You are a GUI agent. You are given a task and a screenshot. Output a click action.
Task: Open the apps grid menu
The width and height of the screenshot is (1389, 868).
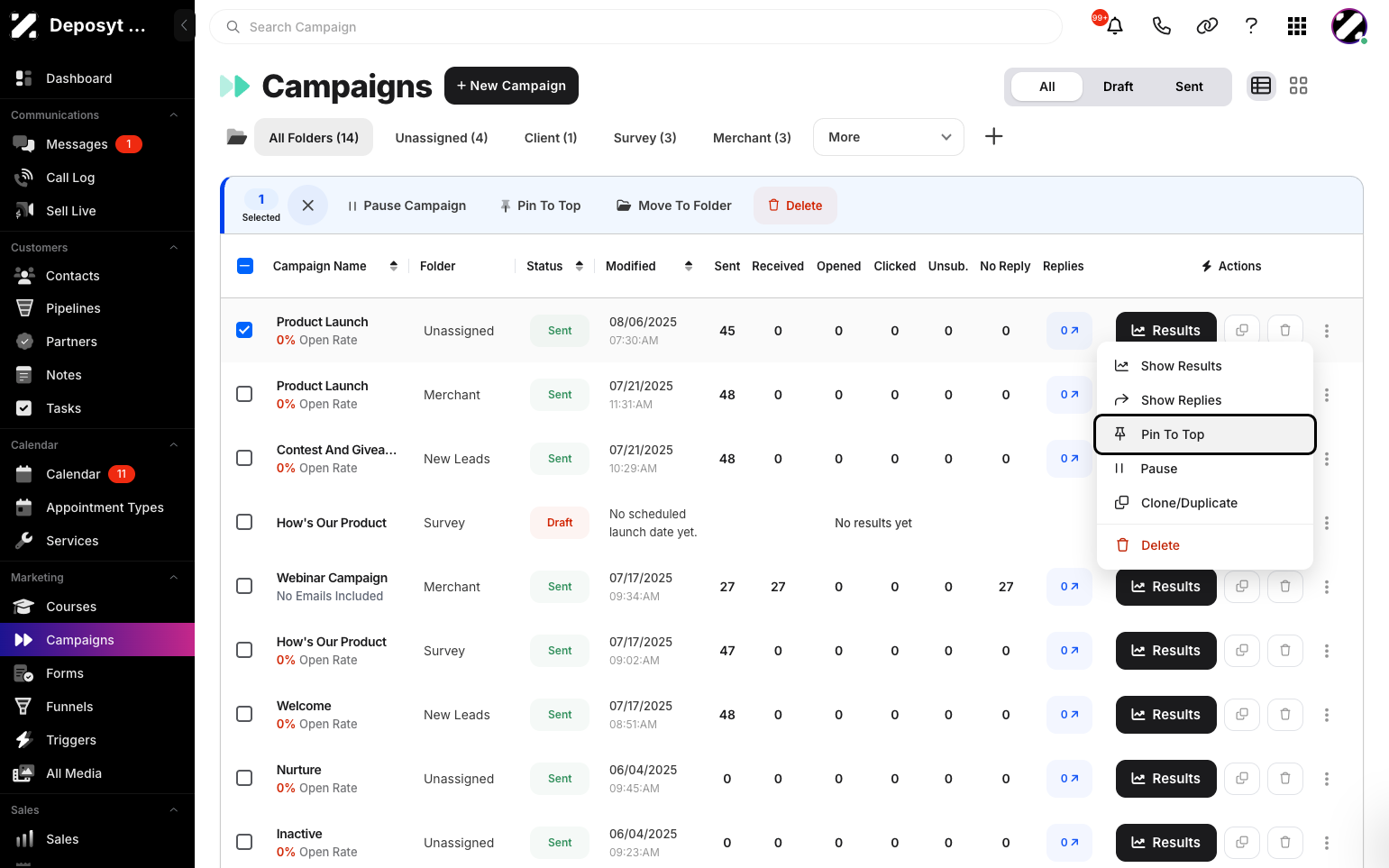click(1297, 26)
